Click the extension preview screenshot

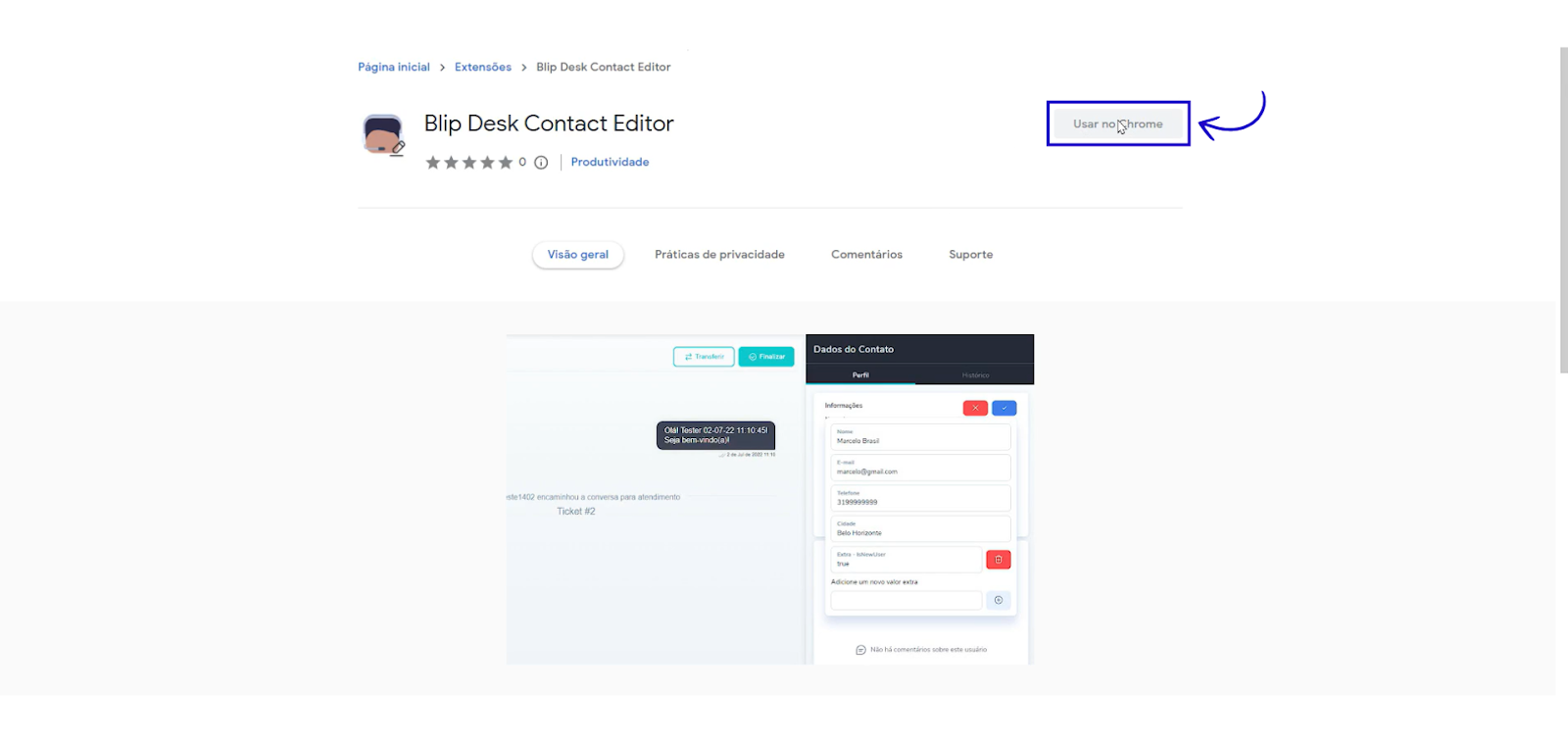(770, 499)
